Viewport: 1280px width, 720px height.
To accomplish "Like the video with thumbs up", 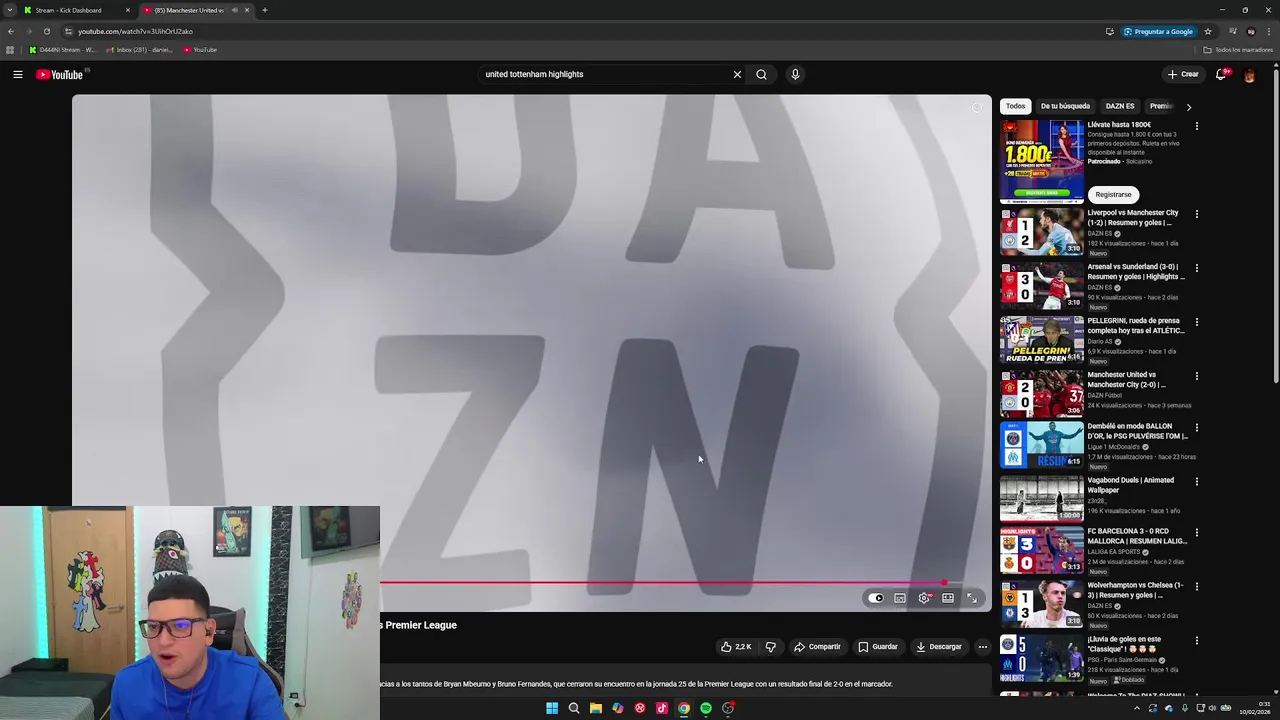I will point(737,647).
